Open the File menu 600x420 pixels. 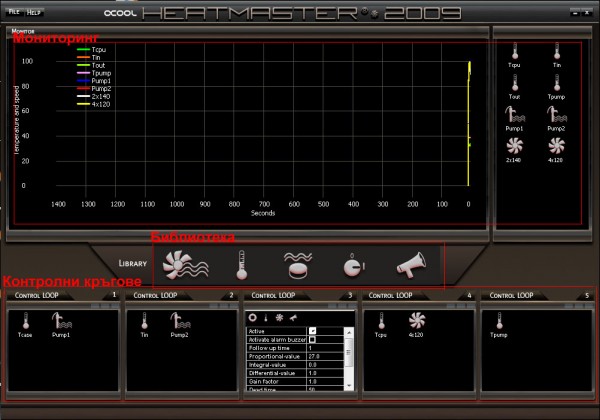(x=14, y=12)
